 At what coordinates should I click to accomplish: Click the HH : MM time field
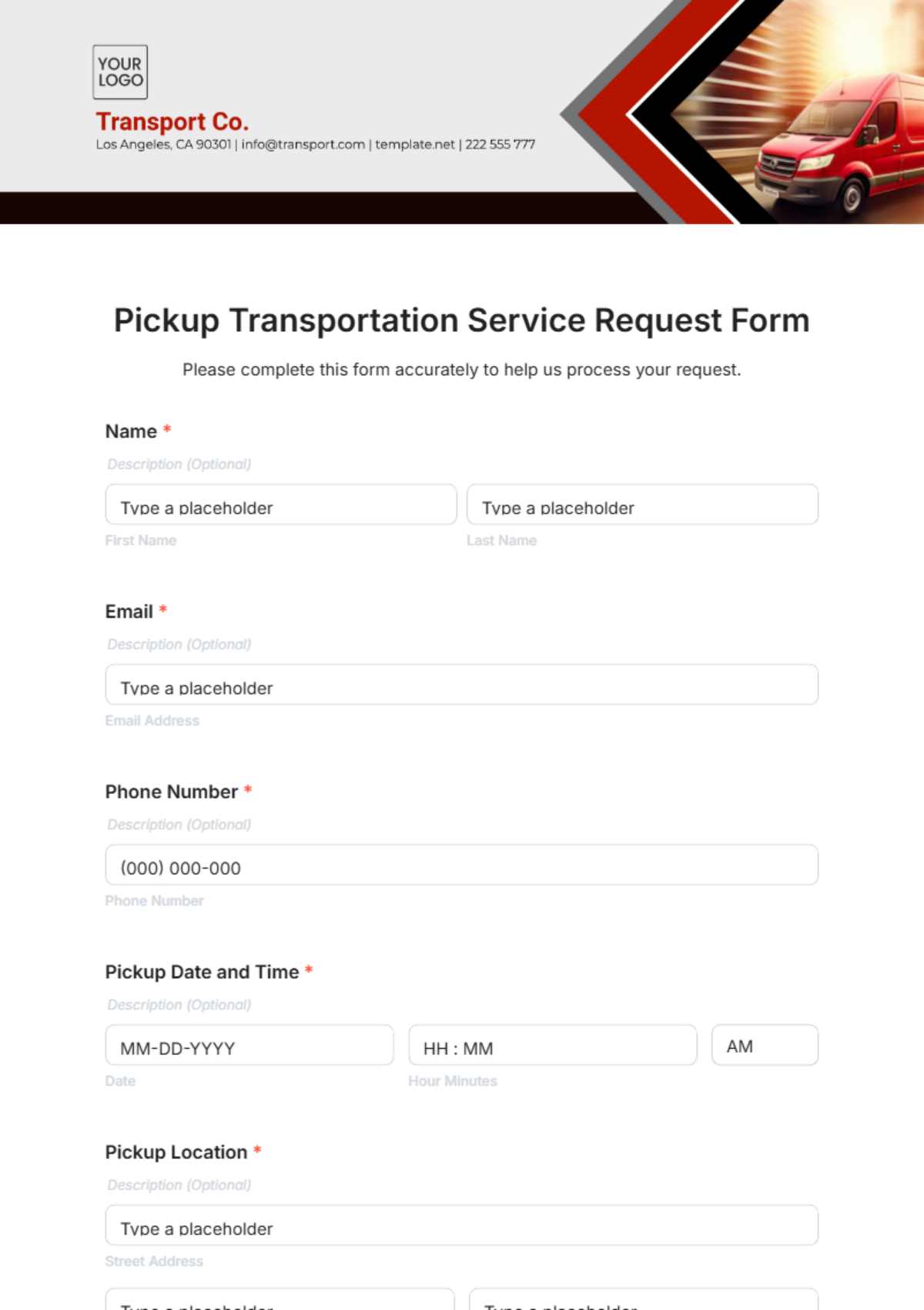click(x=552, y=1046)
